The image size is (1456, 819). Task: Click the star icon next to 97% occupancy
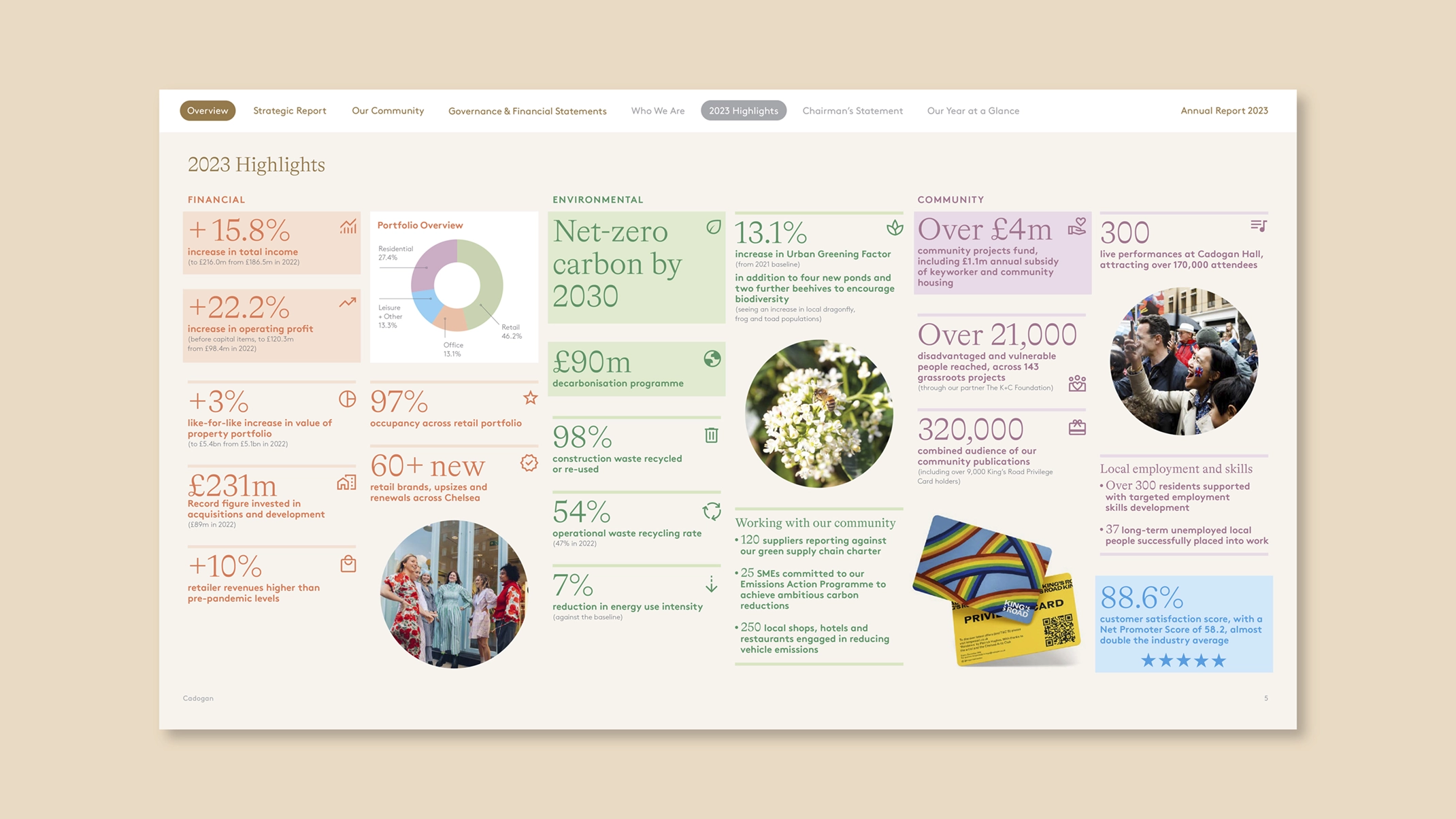530,398
